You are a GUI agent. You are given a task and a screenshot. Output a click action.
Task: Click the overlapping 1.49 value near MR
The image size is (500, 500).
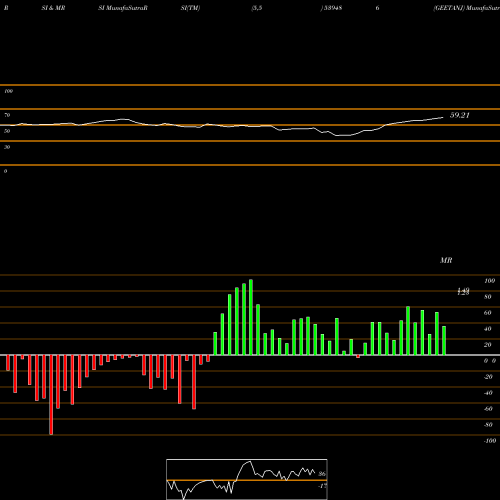point(463,290)
